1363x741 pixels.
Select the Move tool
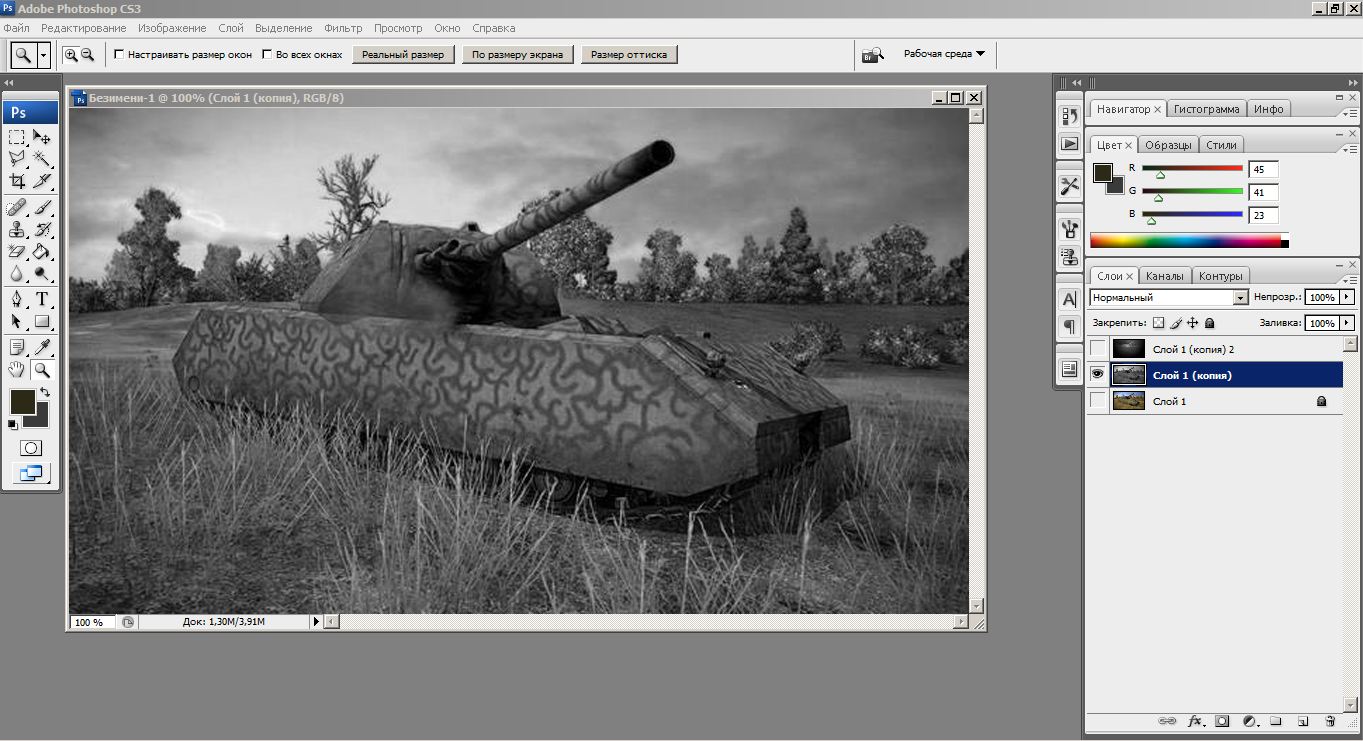pos(42,137)
